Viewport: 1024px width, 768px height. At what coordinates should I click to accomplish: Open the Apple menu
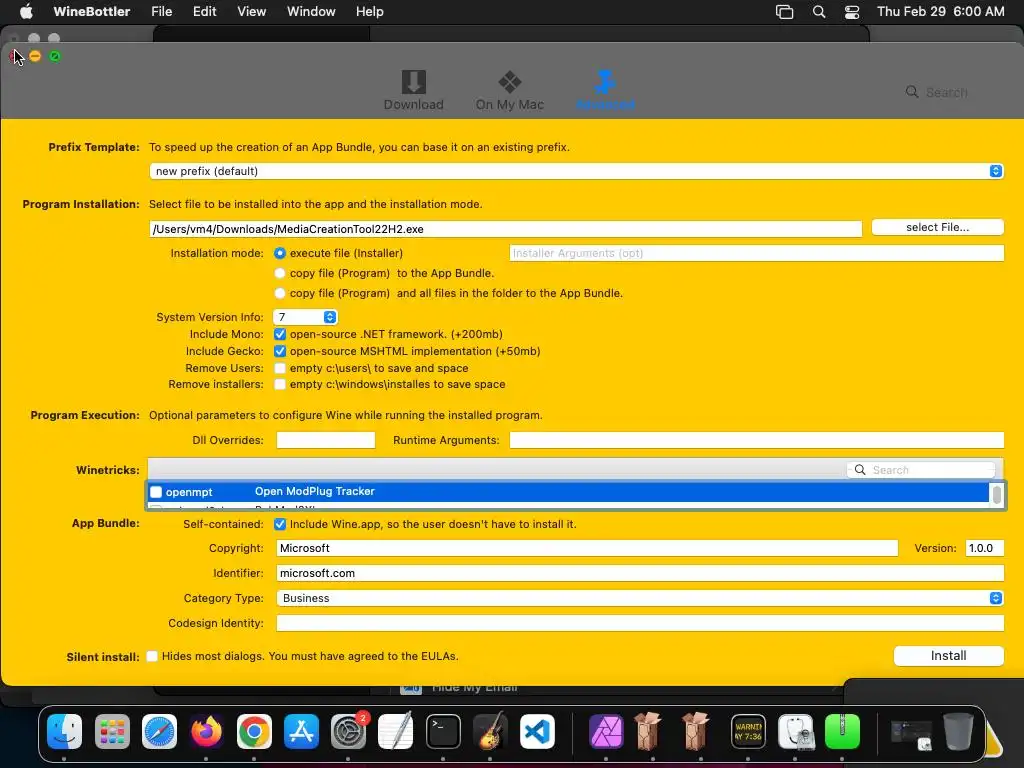tap(26, 11)
